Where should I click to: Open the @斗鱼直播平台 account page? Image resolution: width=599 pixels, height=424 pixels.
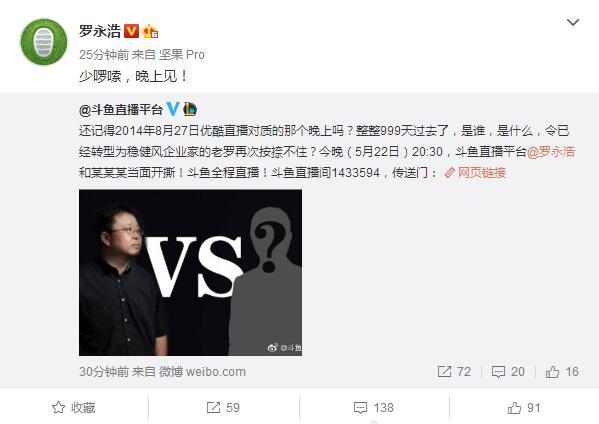[x=121, y=110]
